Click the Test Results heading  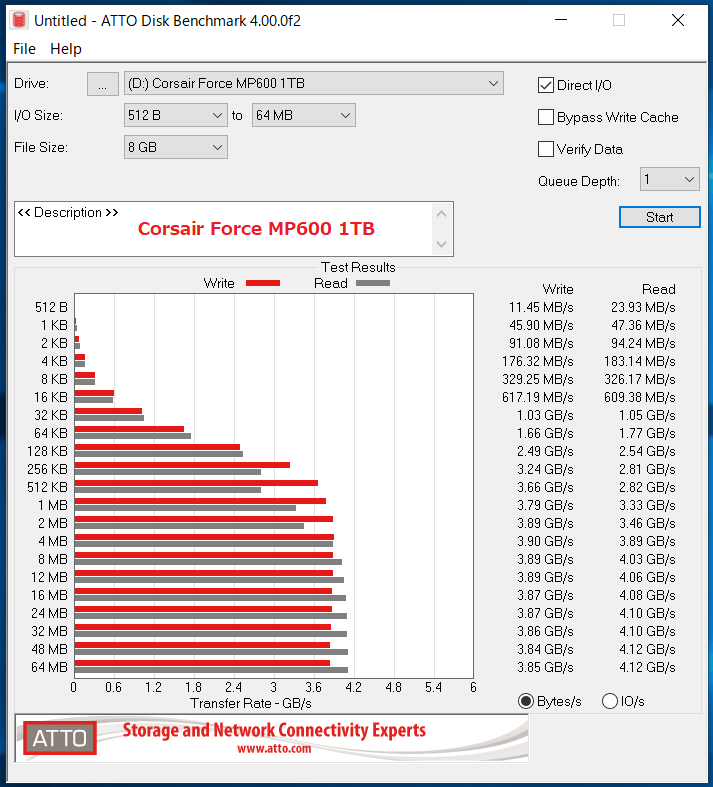pos(358,268)
